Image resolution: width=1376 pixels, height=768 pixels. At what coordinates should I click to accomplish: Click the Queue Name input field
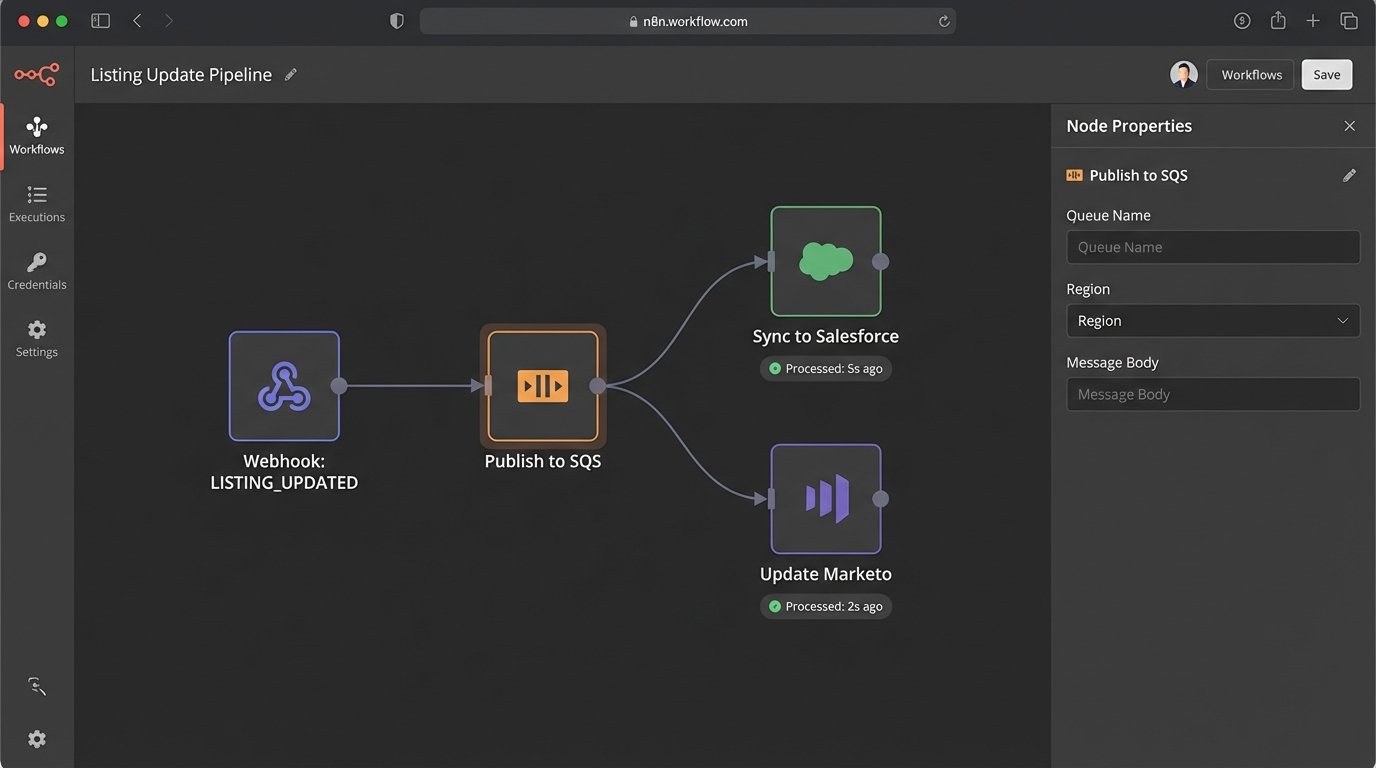click(x=1212, y=247)
